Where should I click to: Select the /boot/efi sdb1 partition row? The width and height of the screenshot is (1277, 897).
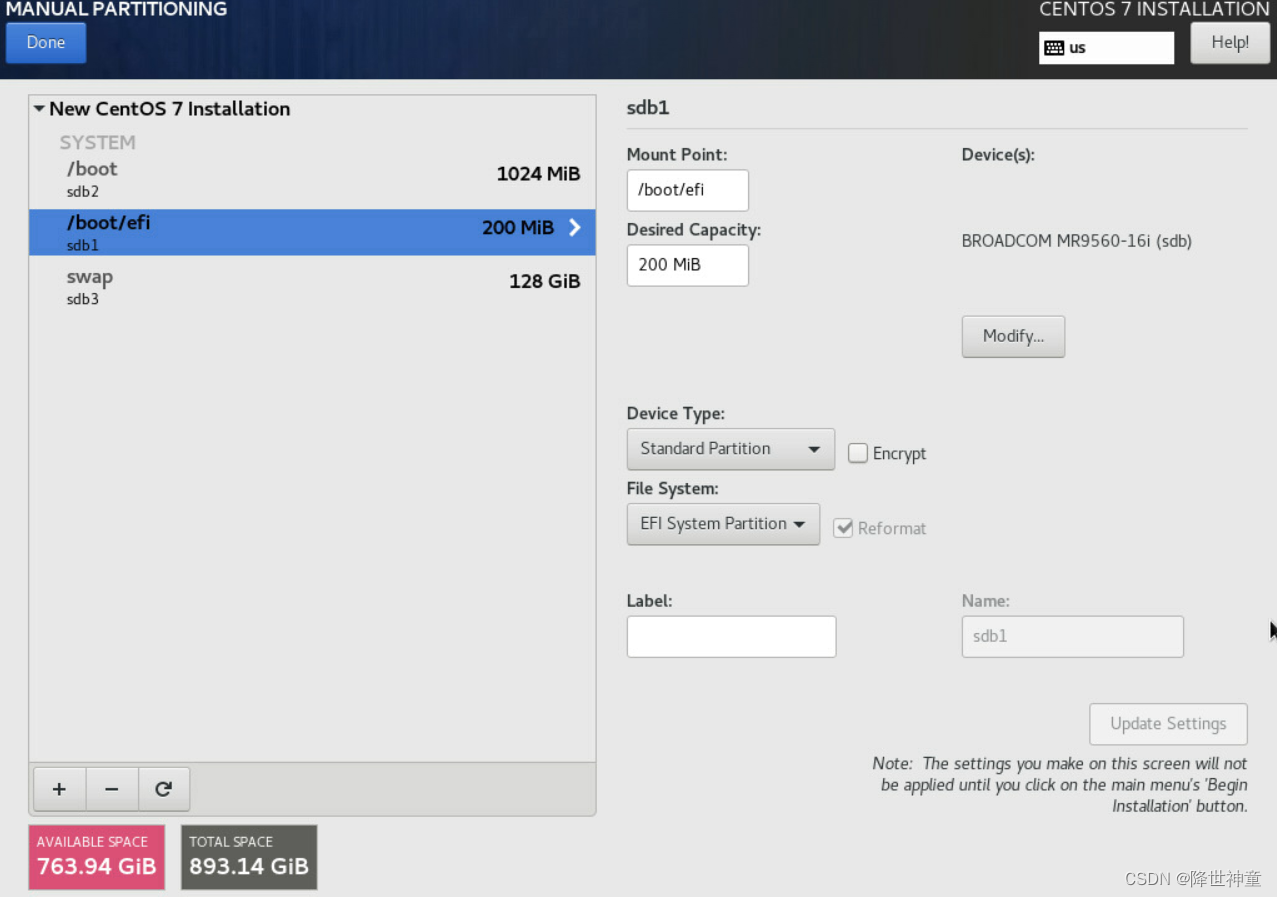(312, 232)
